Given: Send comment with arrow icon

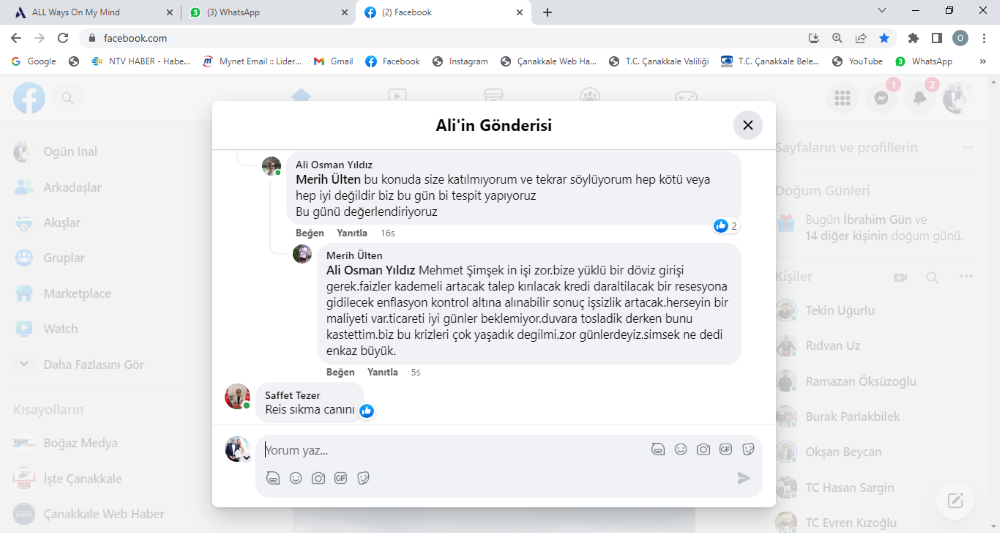Looking at the screenshot, I should point(743,478).
